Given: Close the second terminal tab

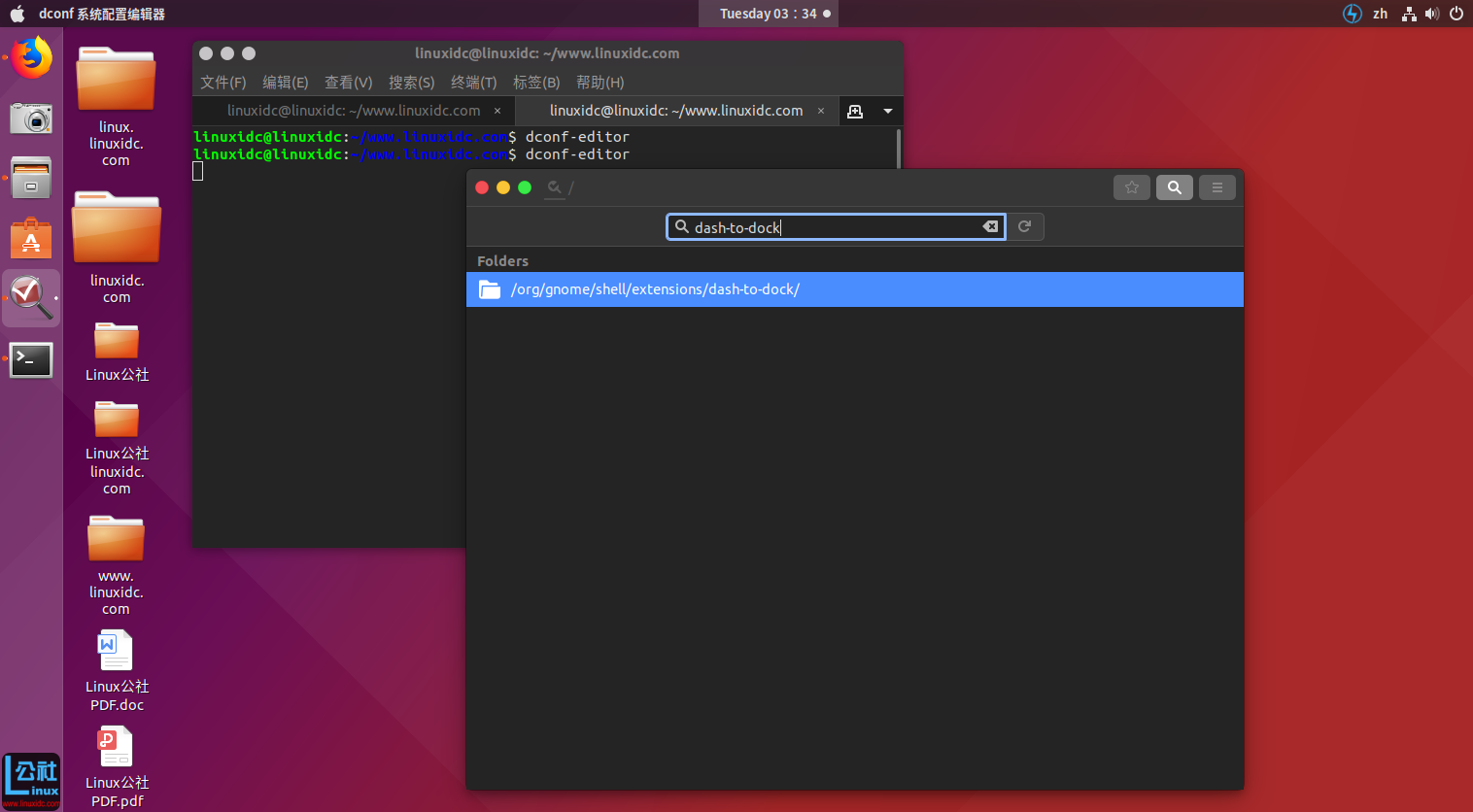Looking at the screenshot, I should (821, 111).
